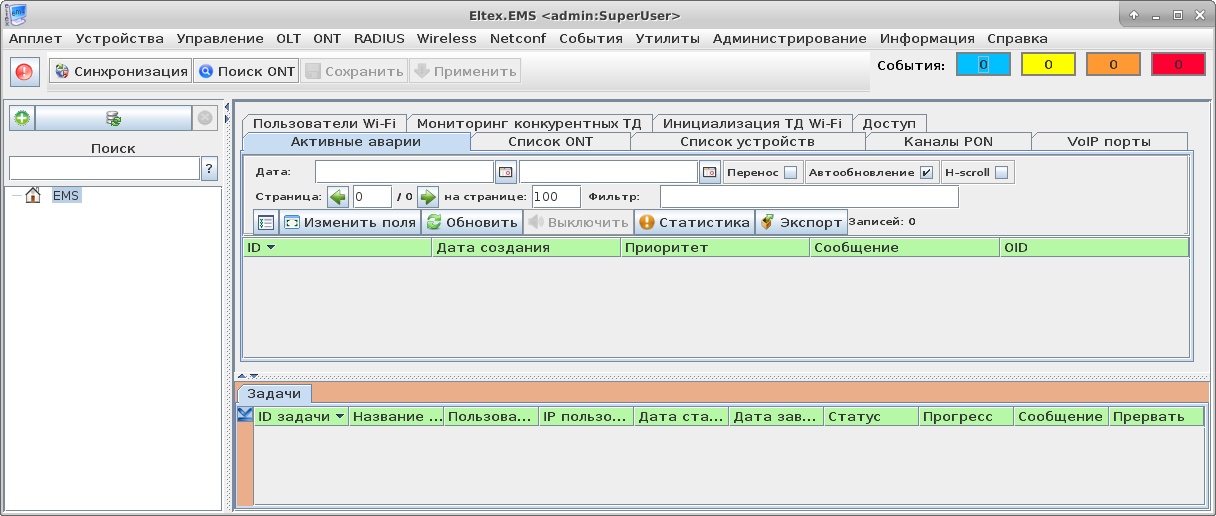Open the OLT menu

coord(288,39)
